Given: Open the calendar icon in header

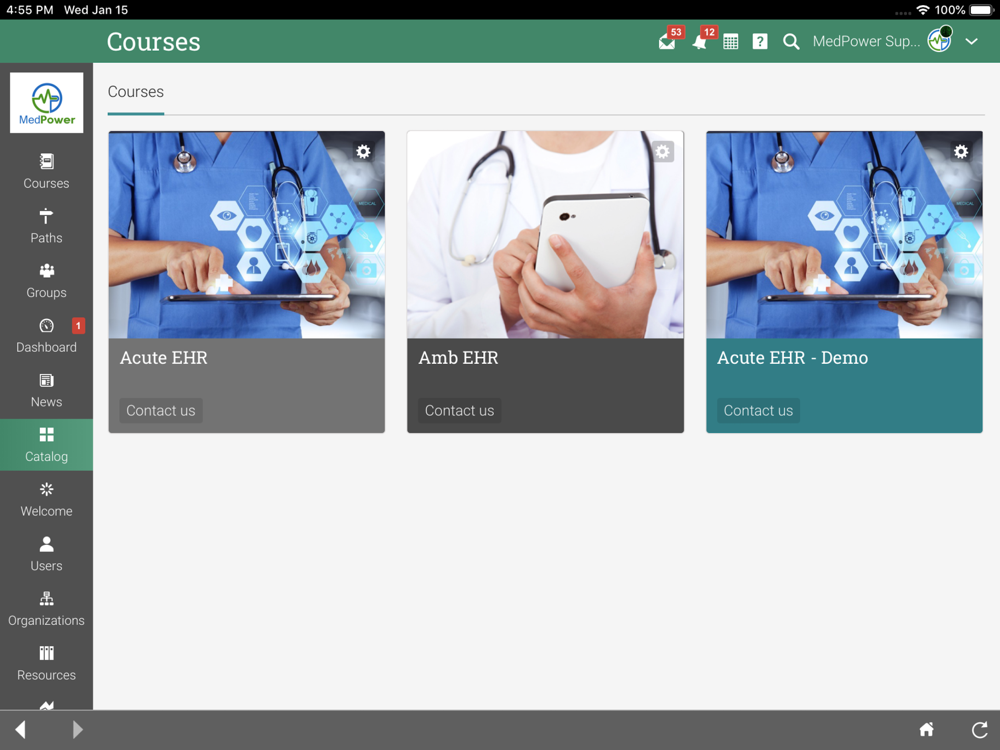Looking at the screenshot, I should tap(731, 42).
